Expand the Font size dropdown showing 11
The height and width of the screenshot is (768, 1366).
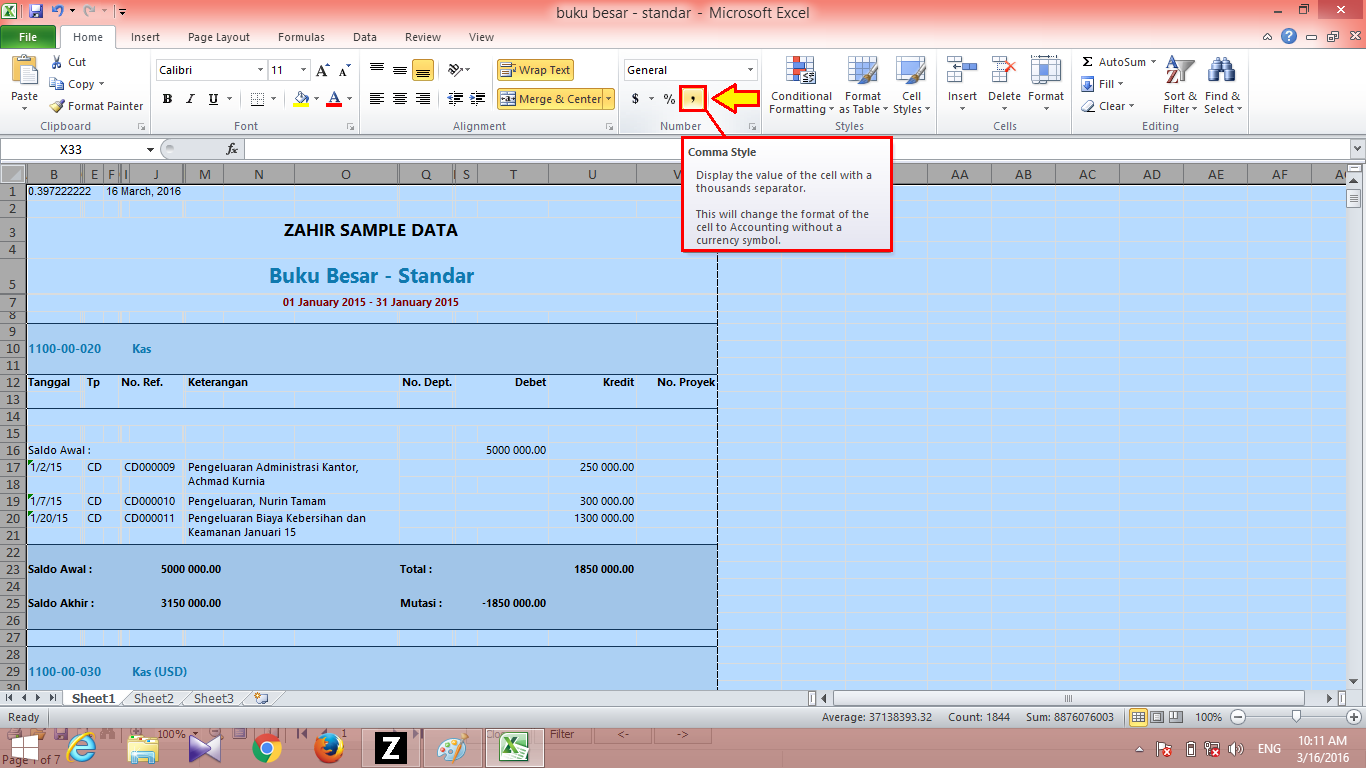(x=304, y=70)
